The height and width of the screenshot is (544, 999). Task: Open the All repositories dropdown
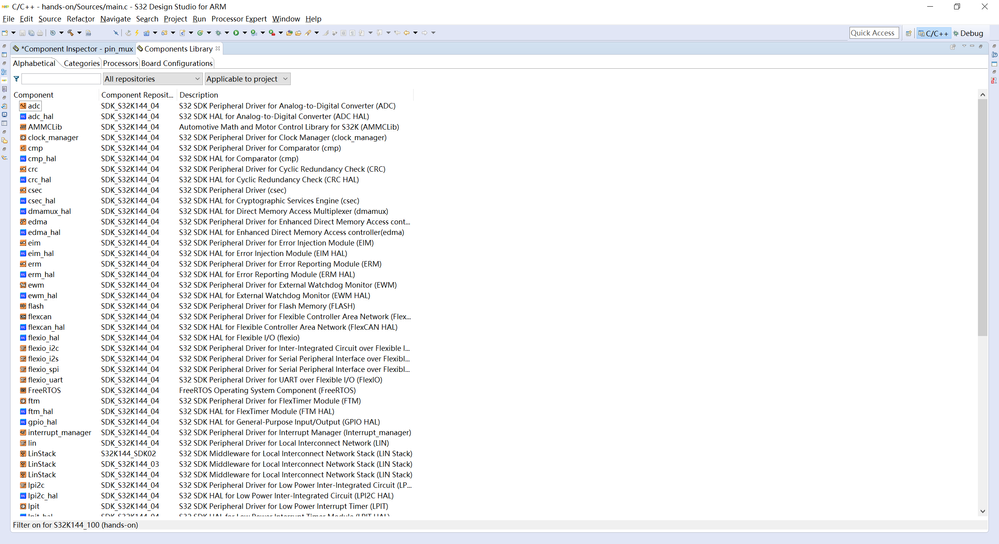pos(152,79)
